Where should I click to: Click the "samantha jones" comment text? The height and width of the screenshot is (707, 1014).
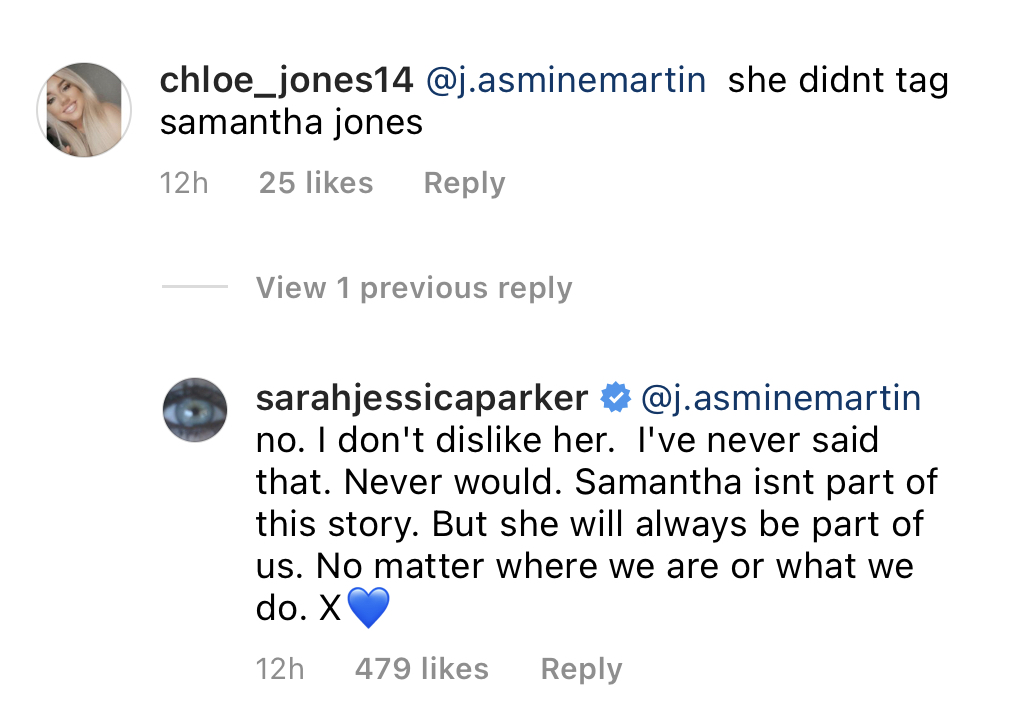pos(291,123)
